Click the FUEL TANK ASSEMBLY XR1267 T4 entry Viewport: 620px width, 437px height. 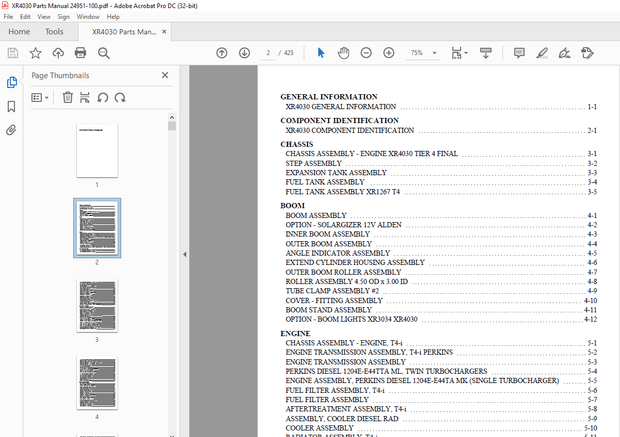(342, 192)
